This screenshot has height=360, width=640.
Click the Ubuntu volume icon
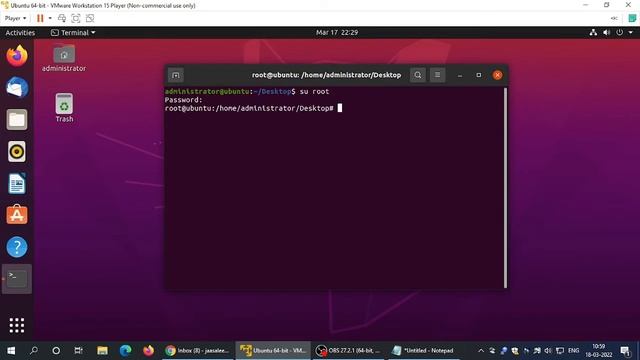coord(607,33)
